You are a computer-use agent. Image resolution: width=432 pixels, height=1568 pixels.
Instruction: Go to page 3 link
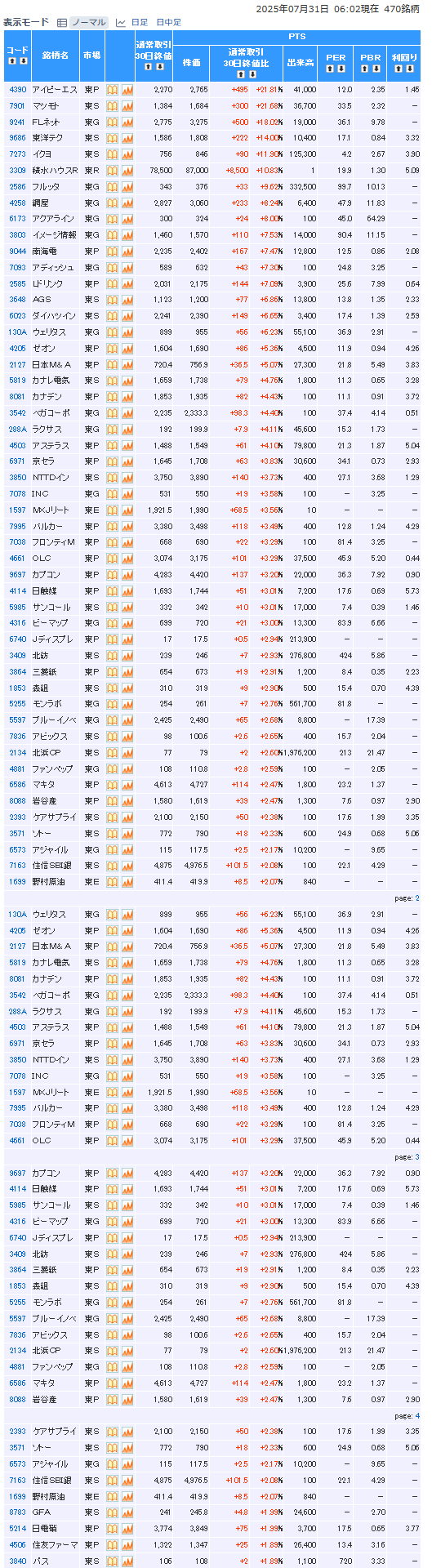point(416,1157)
